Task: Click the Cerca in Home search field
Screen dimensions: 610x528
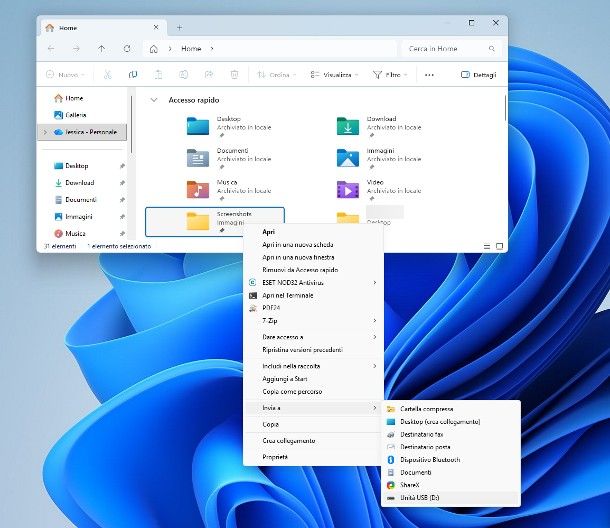Action: (451, 49)
